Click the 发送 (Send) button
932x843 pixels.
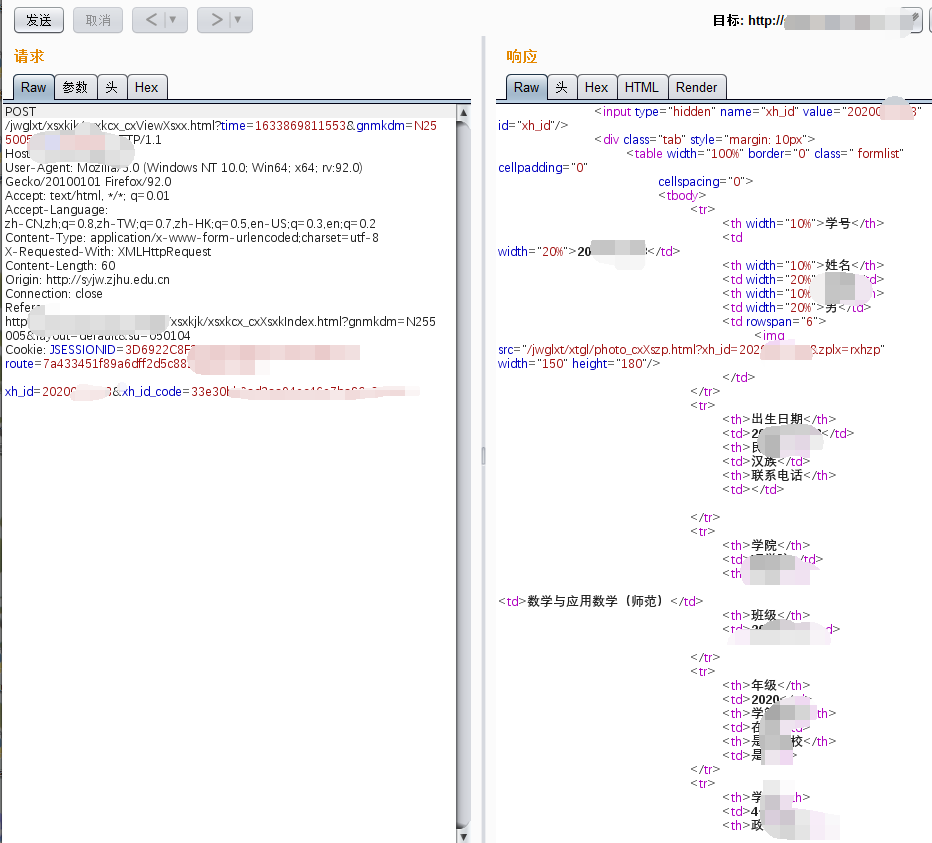coord(39,20)
